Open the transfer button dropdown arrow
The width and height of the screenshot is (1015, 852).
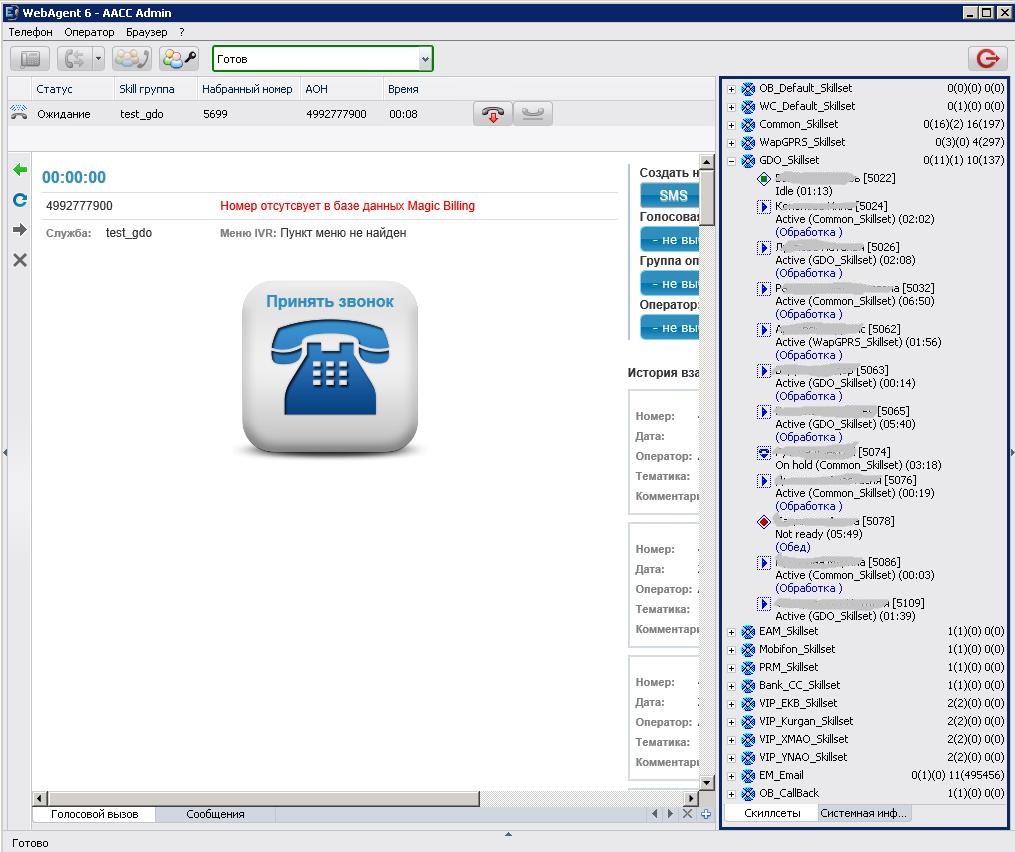click(x=98, y=59)
